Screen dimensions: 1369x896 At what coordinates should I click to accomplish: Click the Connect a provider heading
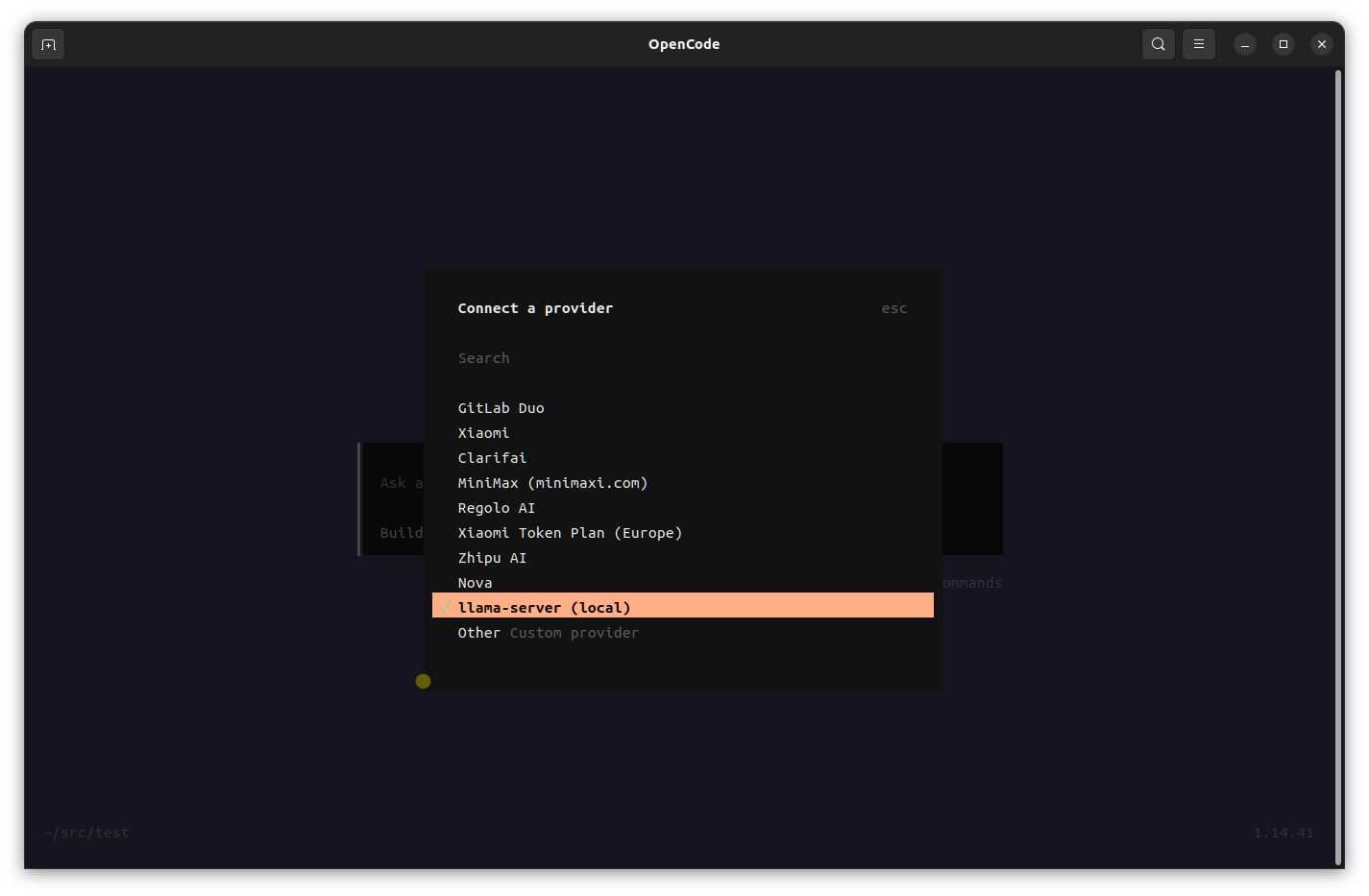coord(535,308)
